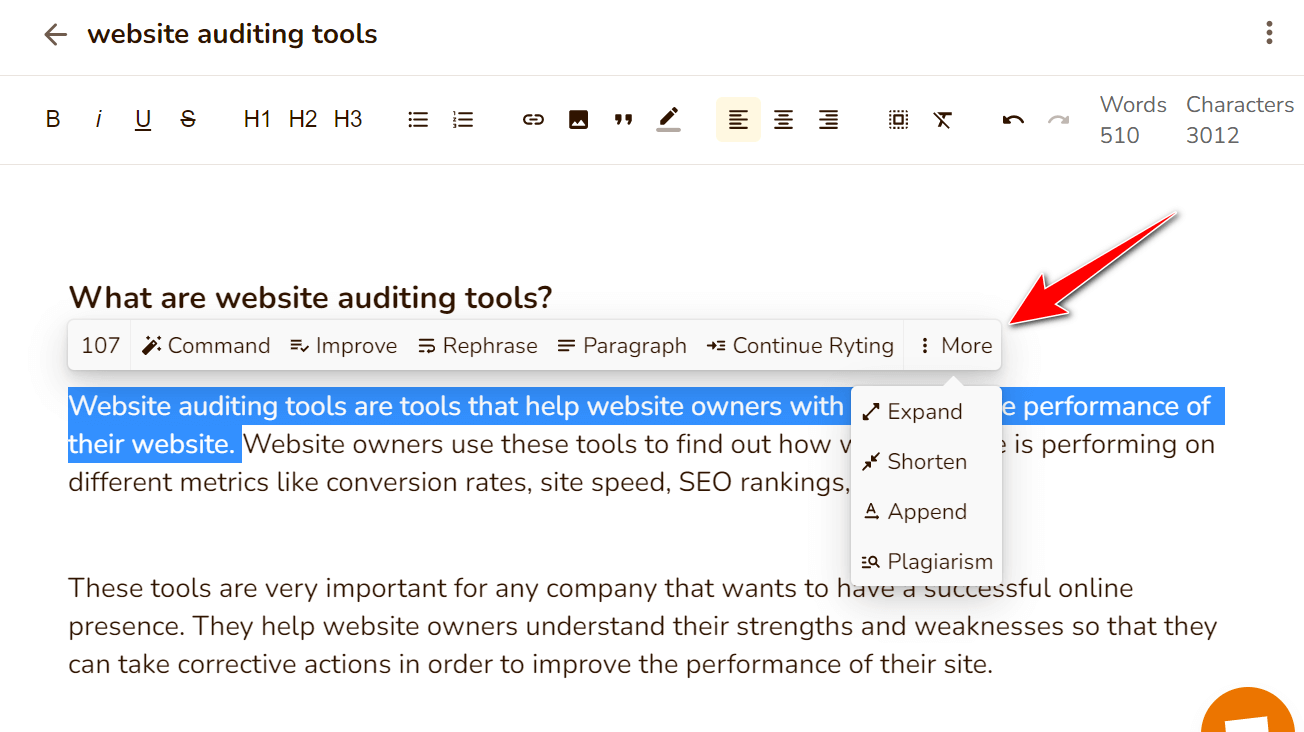Undo the last edit
The image size is (1304, 732).
click(1012, 119)
